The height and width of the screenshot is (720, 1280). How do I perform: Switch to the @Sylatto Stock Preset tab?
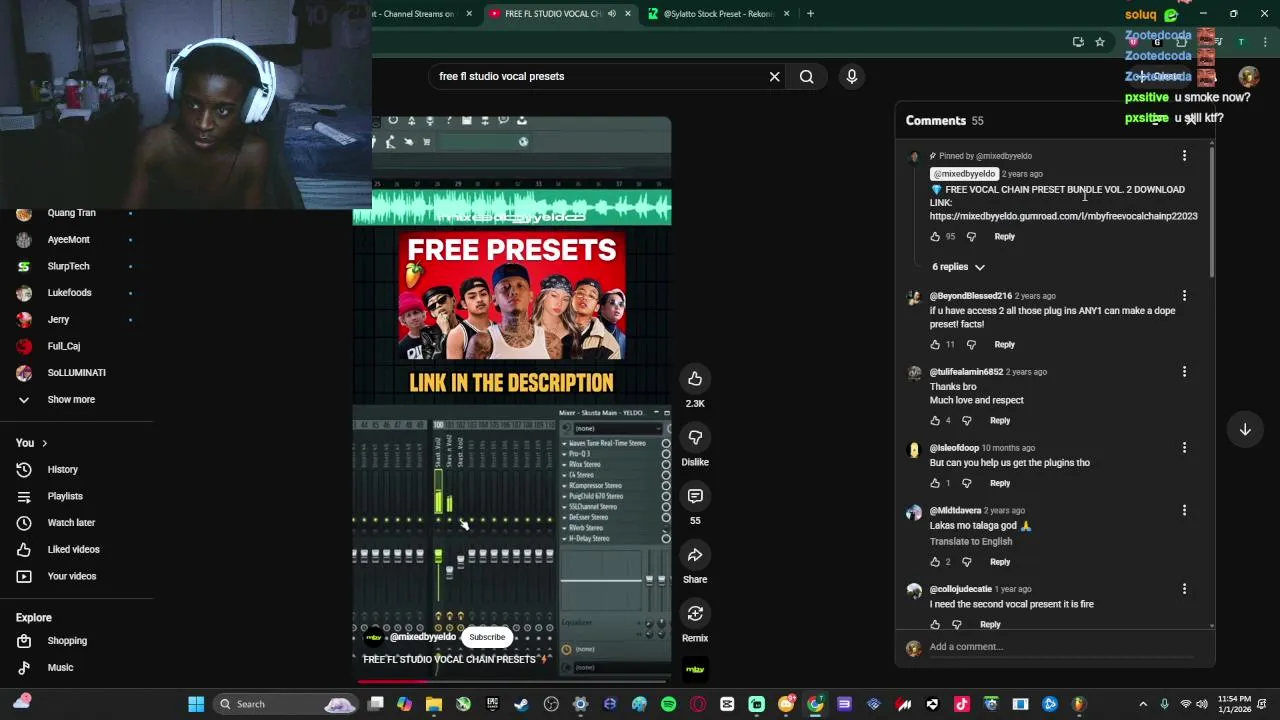(718, 14)
